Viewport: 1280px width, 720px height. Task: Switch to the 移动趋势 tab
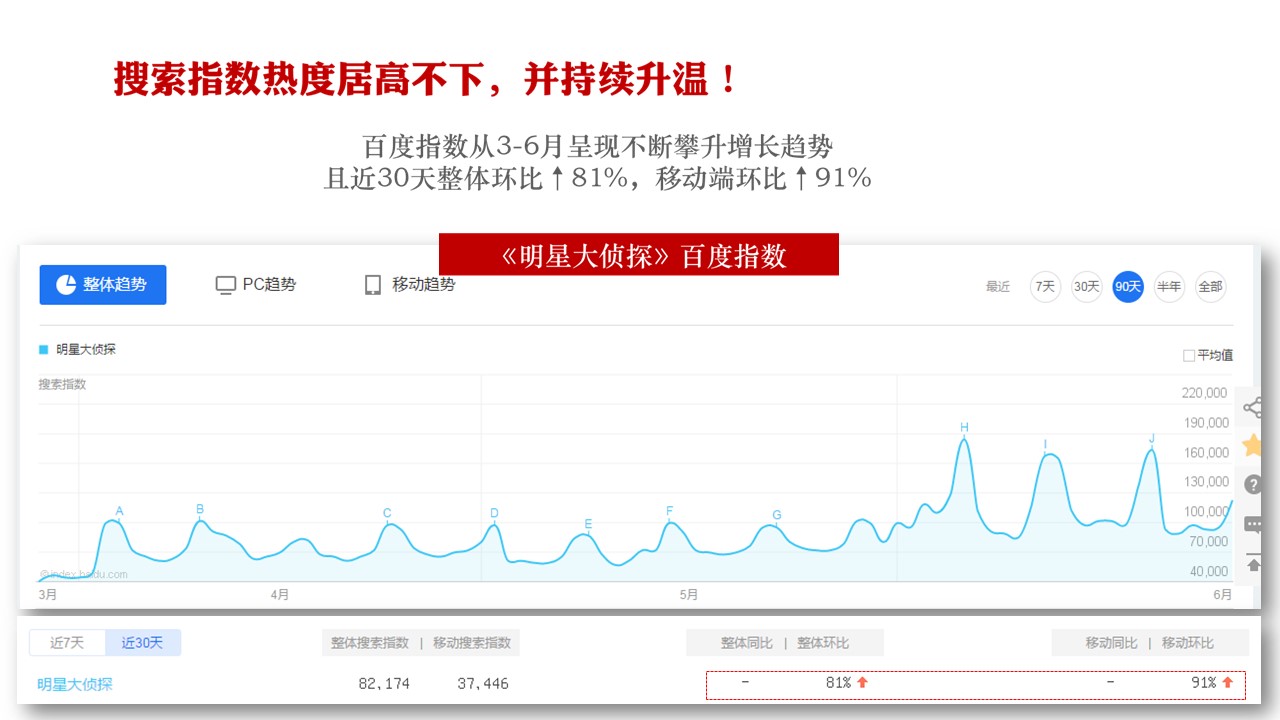coord(409,285)
